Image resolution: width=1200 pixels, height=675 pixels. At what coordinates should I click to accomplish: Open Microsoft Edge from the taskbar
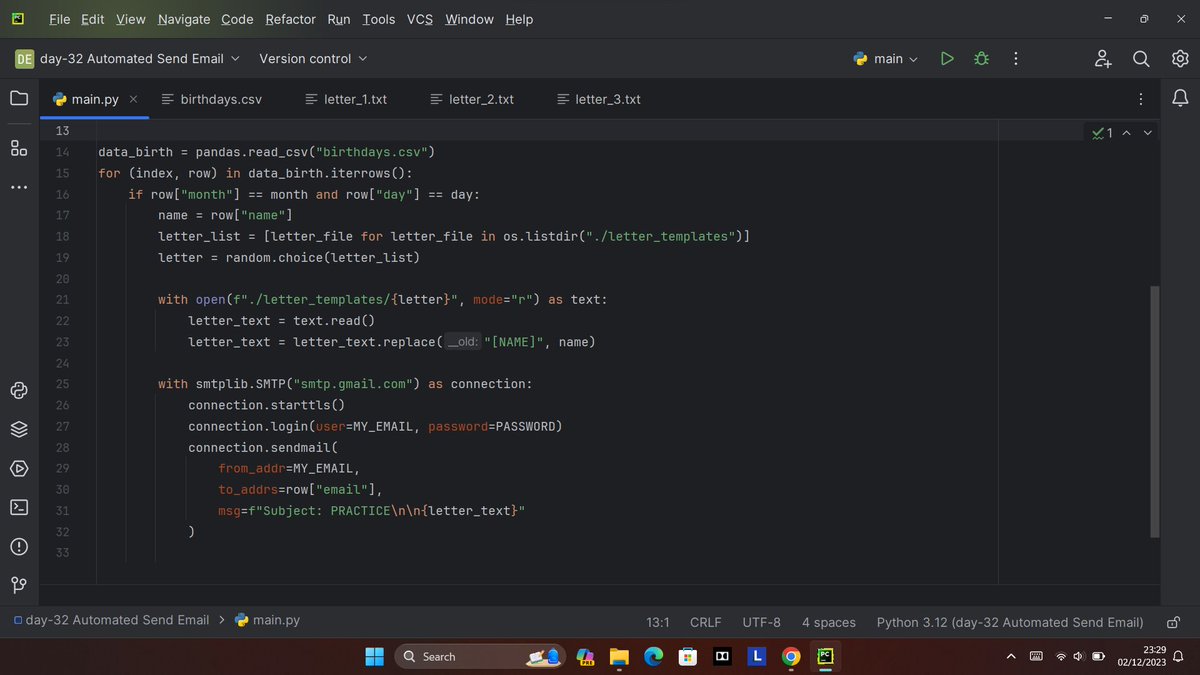click(653, 656)
